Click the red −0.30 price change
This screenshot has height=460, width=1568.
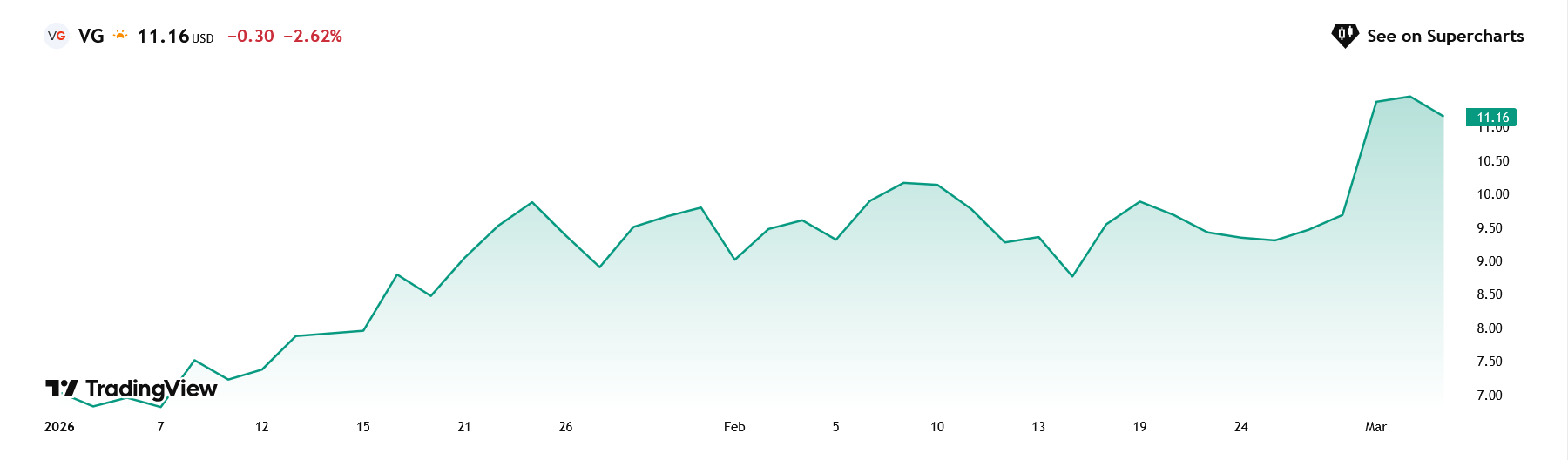pyautogui.click(x=251, y=36)
